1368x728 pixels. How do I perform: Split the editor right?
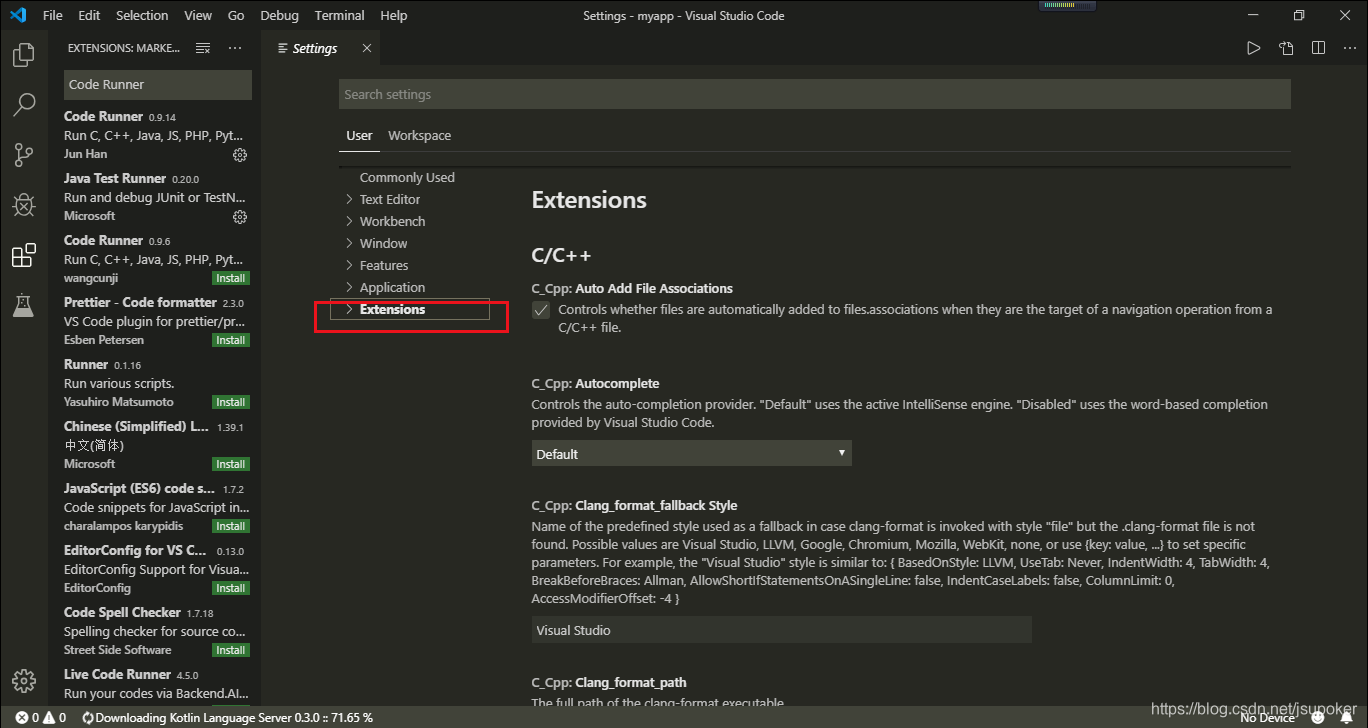[1318, 48]
